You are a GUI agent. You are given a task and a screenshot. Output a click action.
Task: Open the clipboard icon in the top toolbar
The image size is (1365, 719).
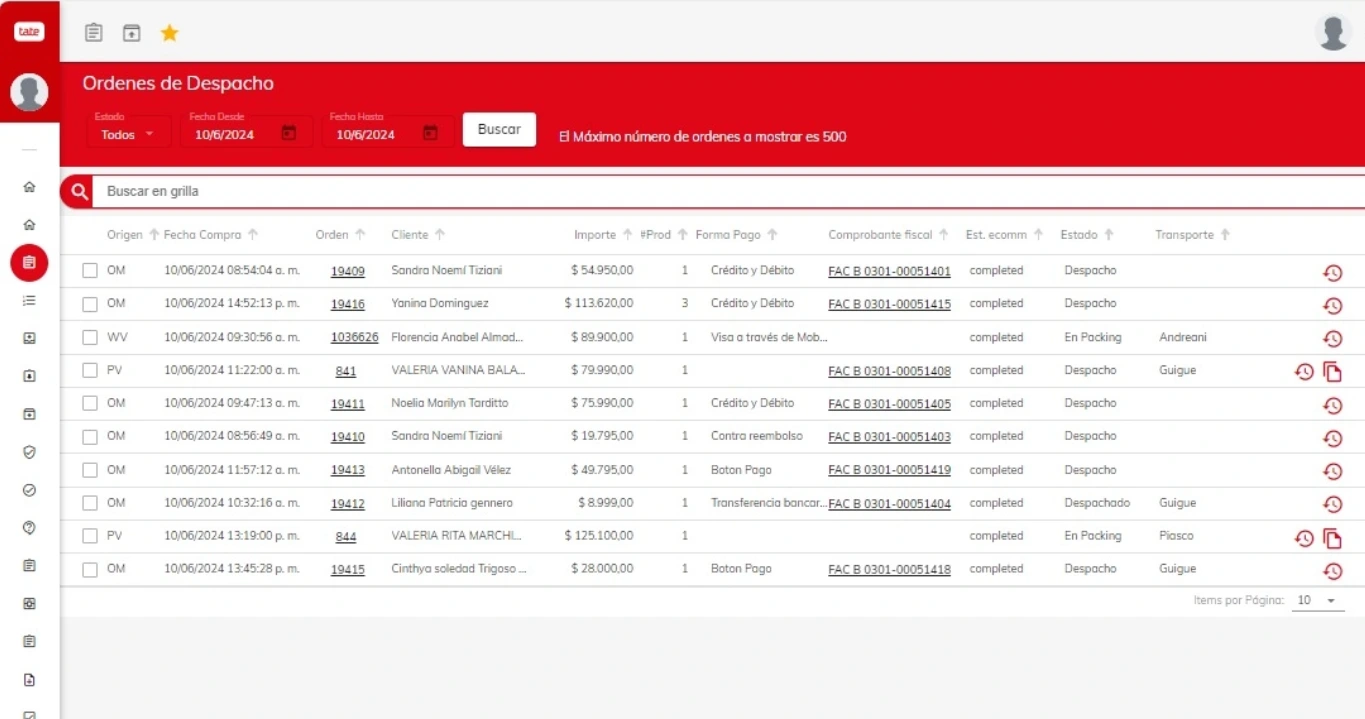[x=93, y=32]
